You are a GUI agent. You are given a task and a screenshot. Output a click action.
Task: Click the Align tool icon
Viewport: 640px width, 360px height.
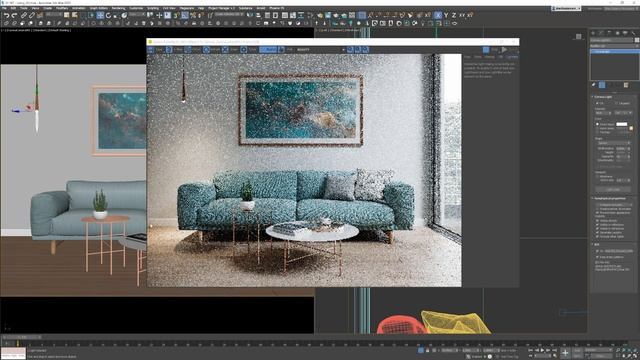(258, 15)
